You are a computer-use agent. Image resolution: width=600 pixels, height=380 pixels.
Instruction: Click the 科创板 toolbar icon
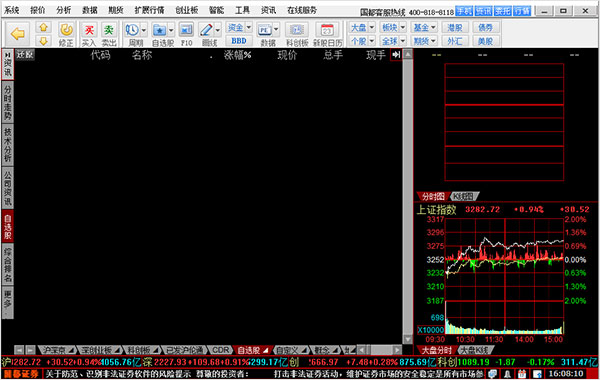297,30
